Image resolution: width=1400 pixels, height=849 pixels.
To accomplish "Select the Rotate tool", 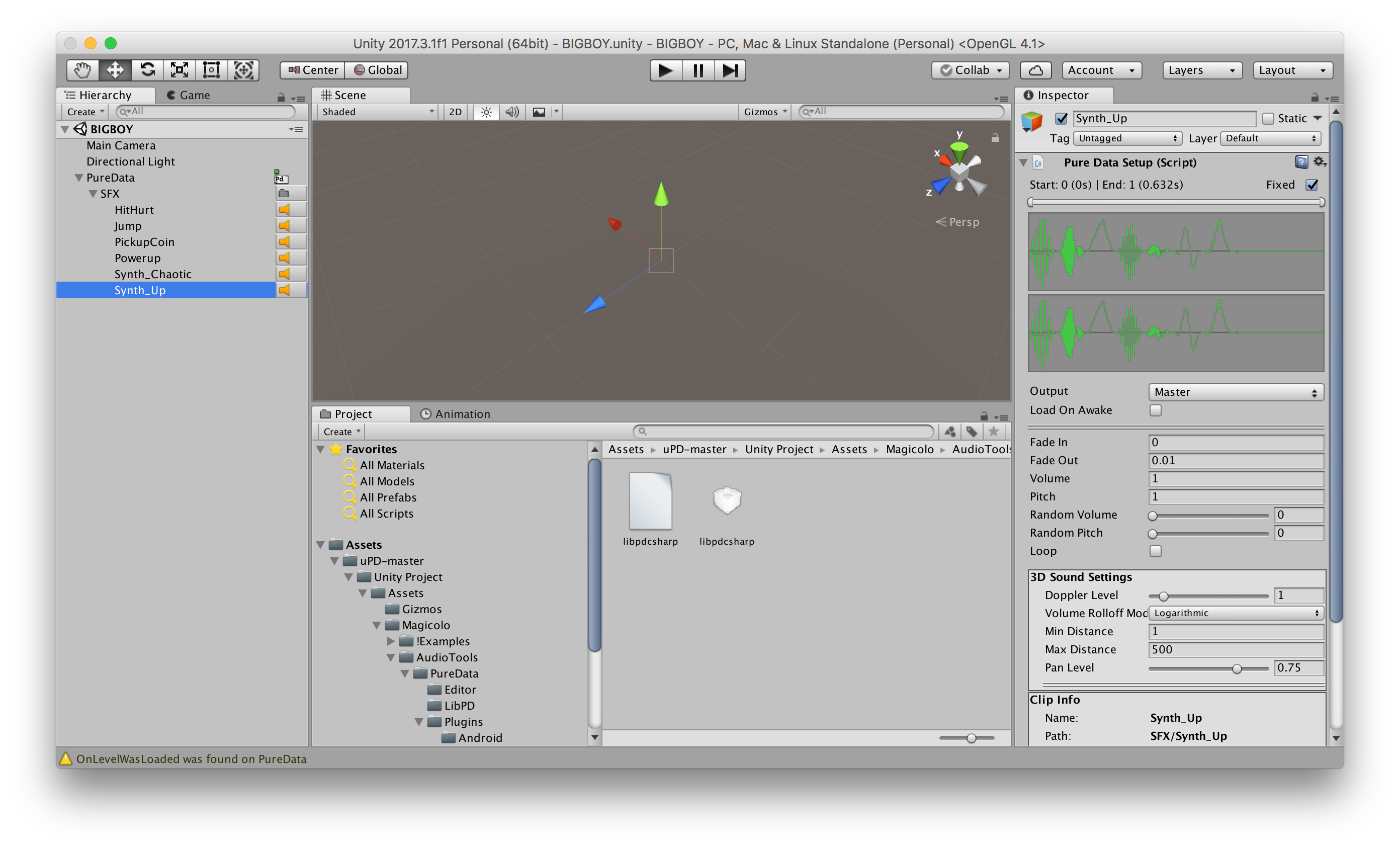I will pos(147,70).
